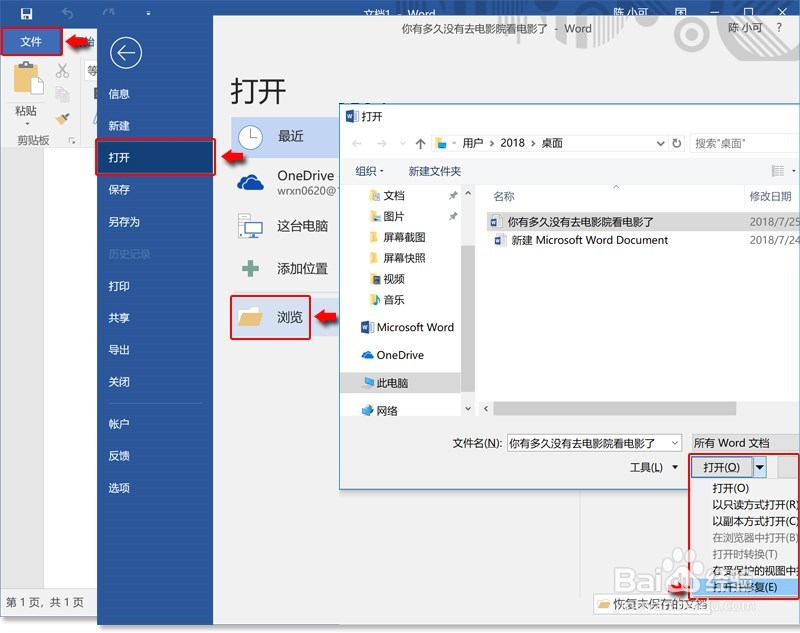
Task: Click the Undo arrow in quick access toolbar
Action: pos(67,13)
